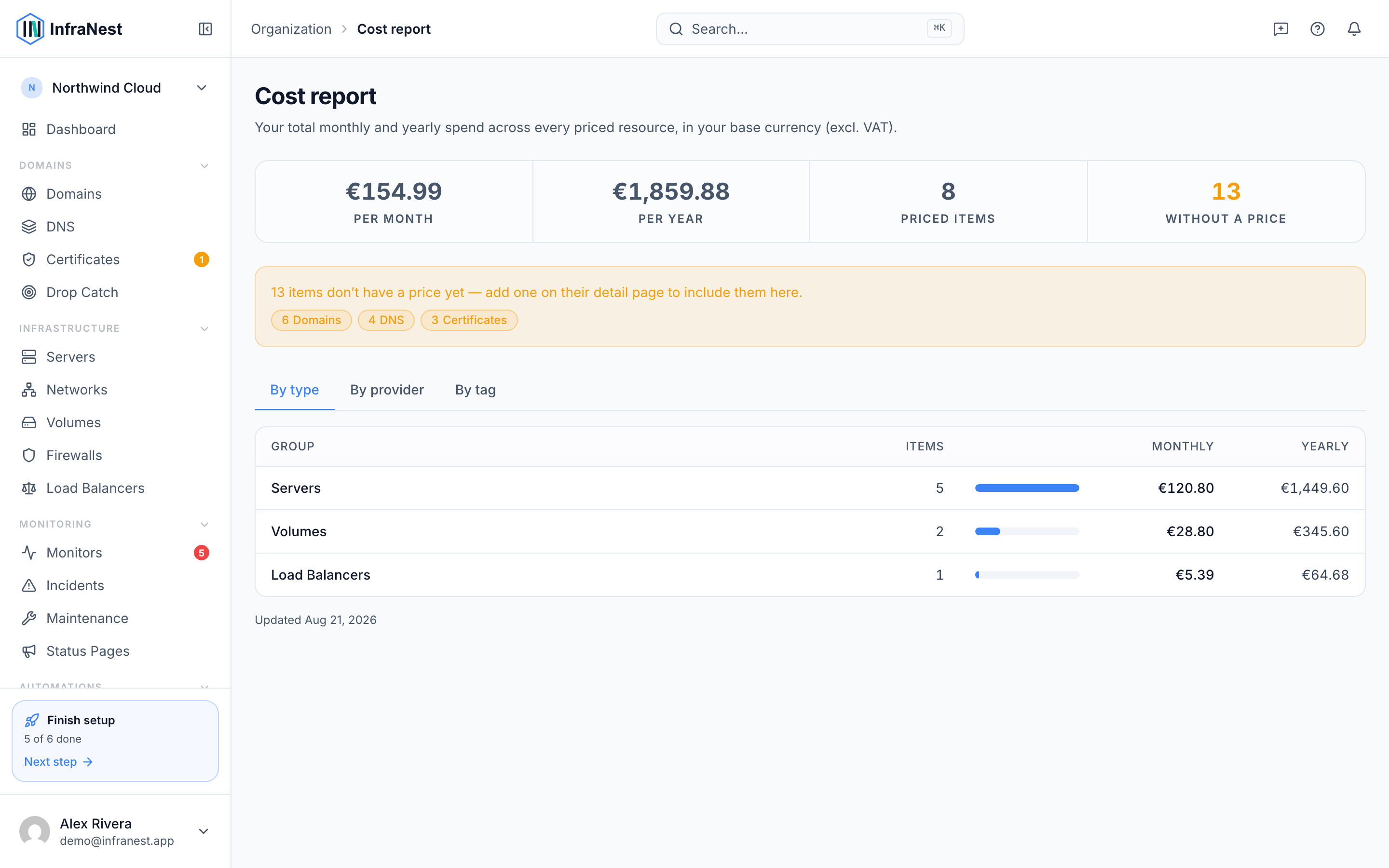1389x868 pixels.
Task: Click the Maintenance wrench icon
Action: [29, 618]
